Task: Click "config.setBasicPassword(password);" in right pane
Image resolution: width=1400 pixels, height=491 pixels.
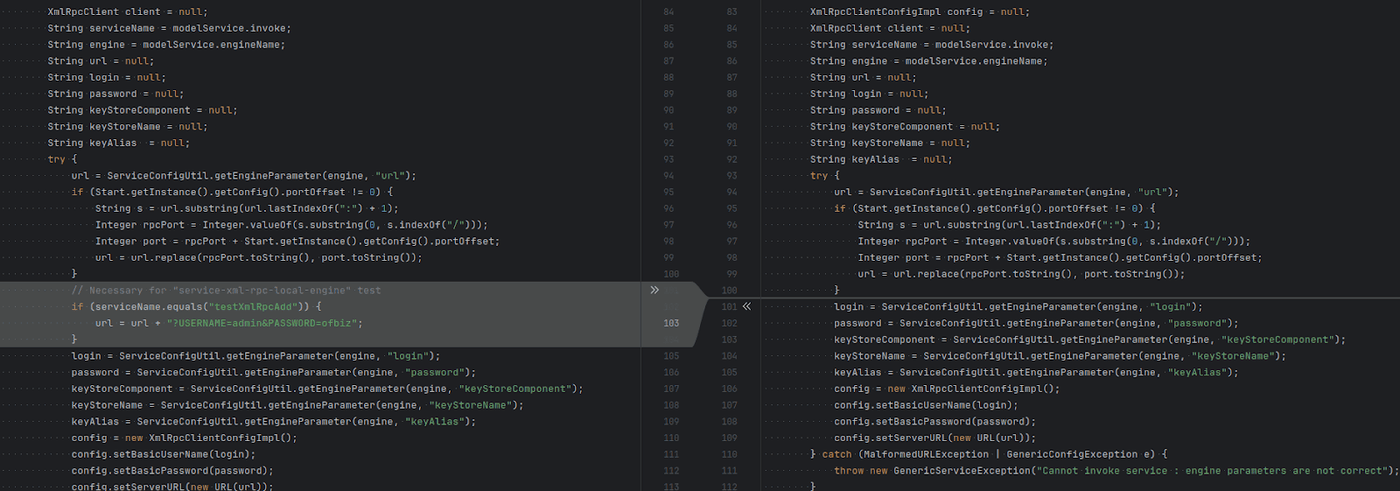Action: point(935,421)
